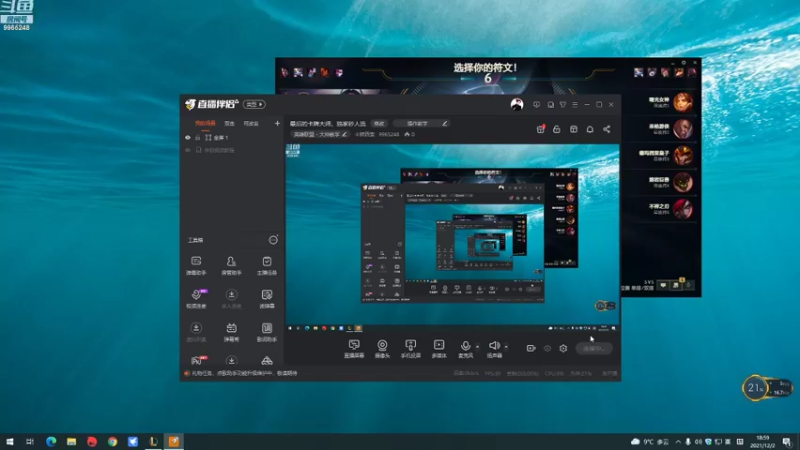Open the League window settings gear
This screenshot has height=450, width=800.
click(x=684, y=62)
